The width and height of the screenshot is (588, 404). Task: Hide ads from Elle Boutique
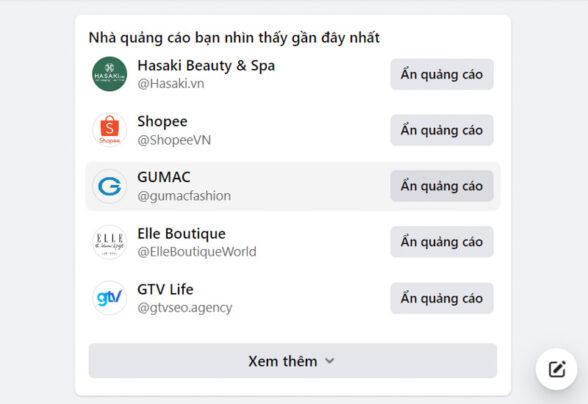[x=442, y=242]
